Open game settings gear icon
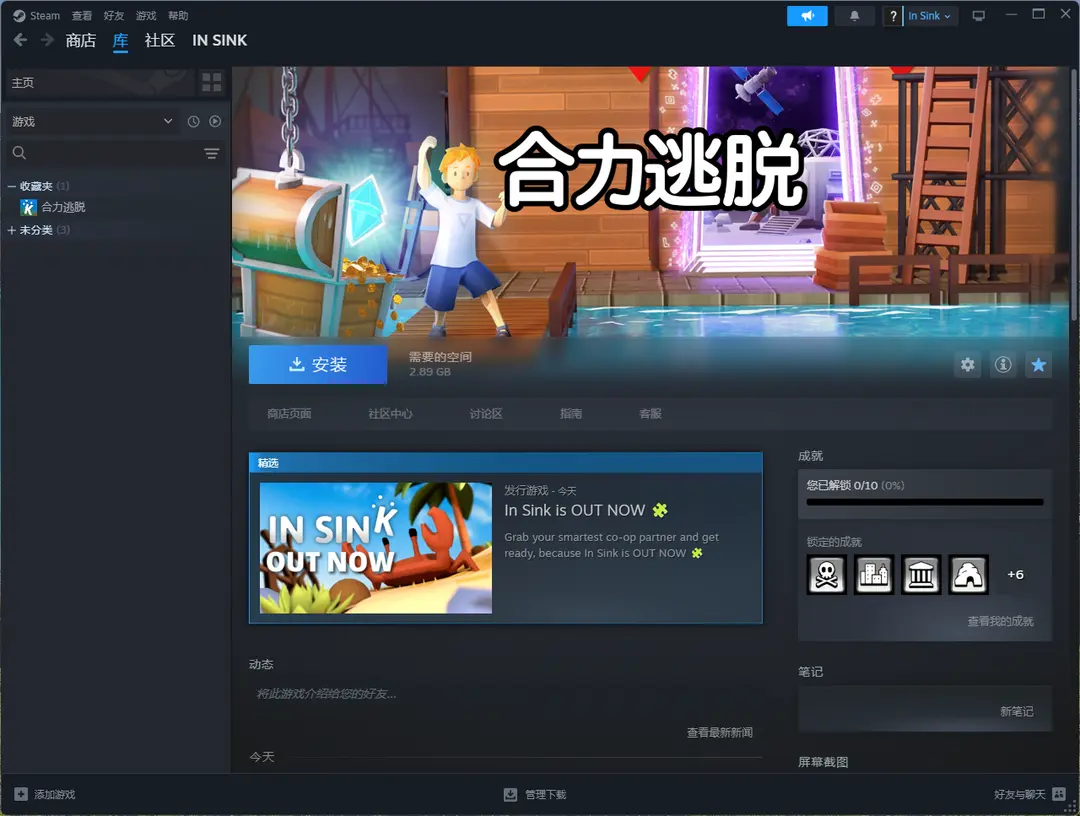Image resolution: width=1080 pixels, height=816 pixels. (x=968, y=364)
